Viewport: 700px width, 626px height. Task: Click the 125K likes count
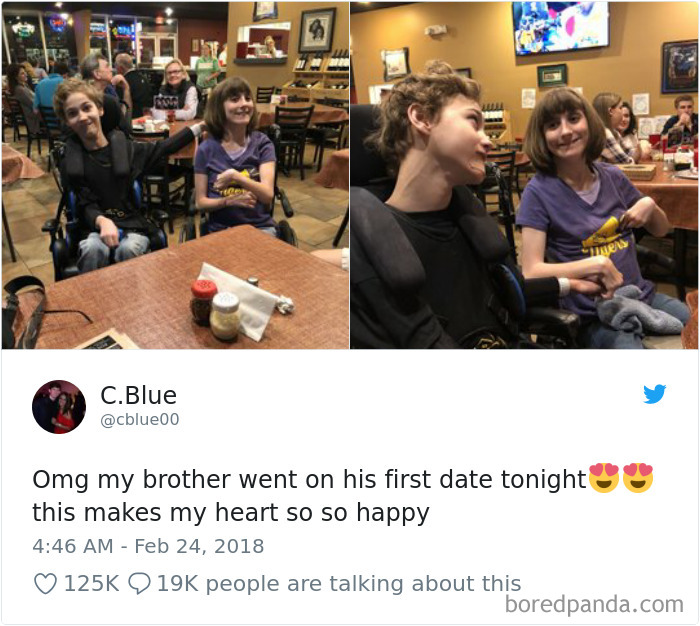(x=92, y=584)
